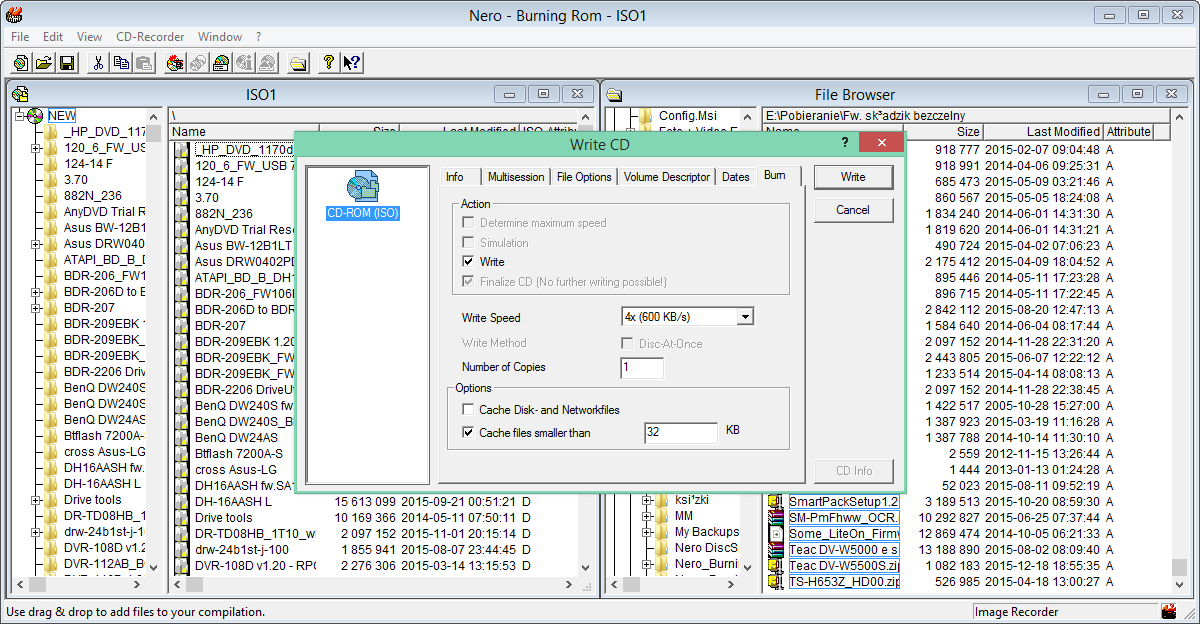Screen dimensions: 1200x624
Task: Switch to the Volume Descriptor tab
Action: 666,177
